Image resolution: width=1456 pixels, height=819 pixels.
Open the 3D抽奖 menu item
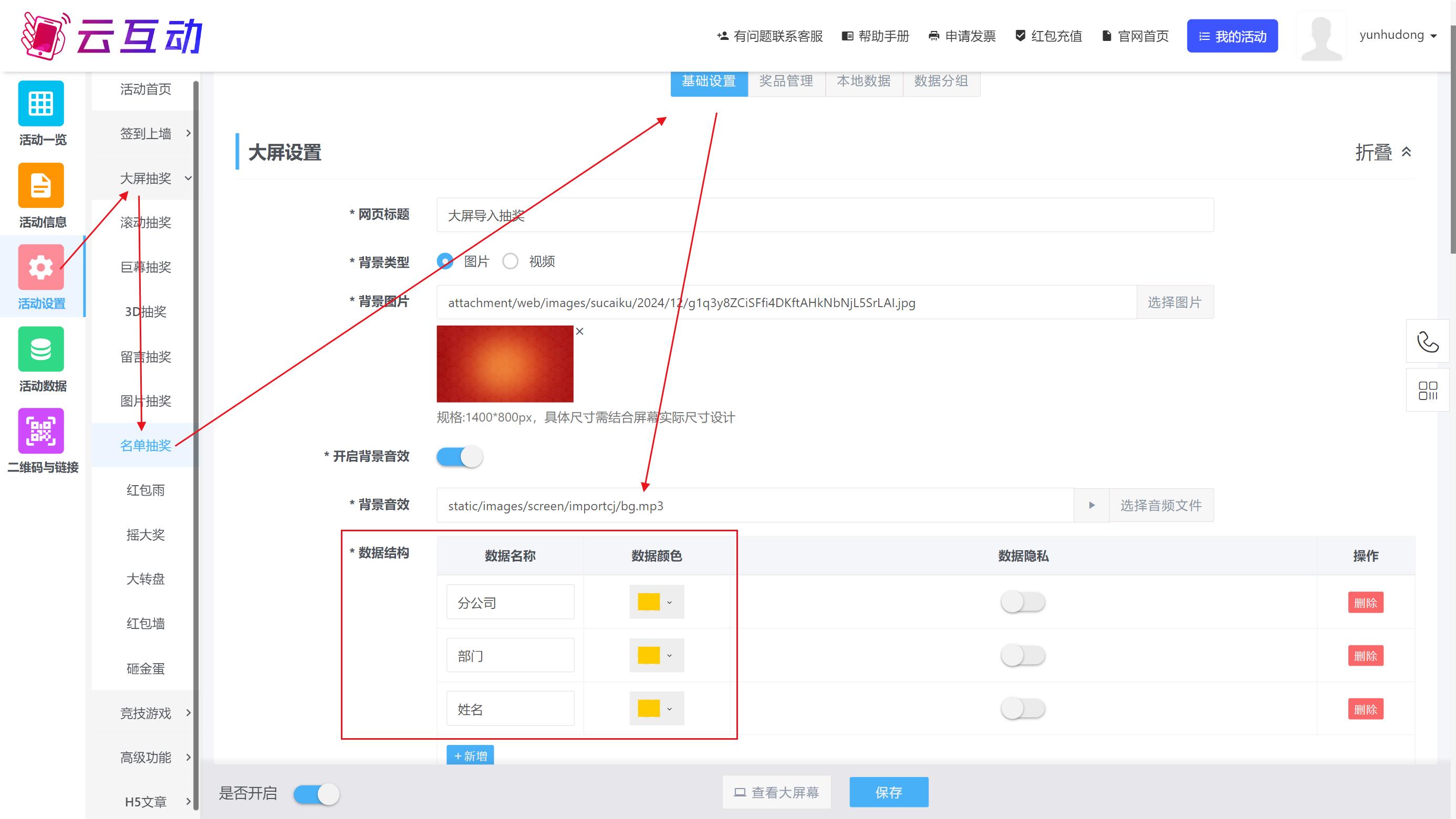point(146,312)
